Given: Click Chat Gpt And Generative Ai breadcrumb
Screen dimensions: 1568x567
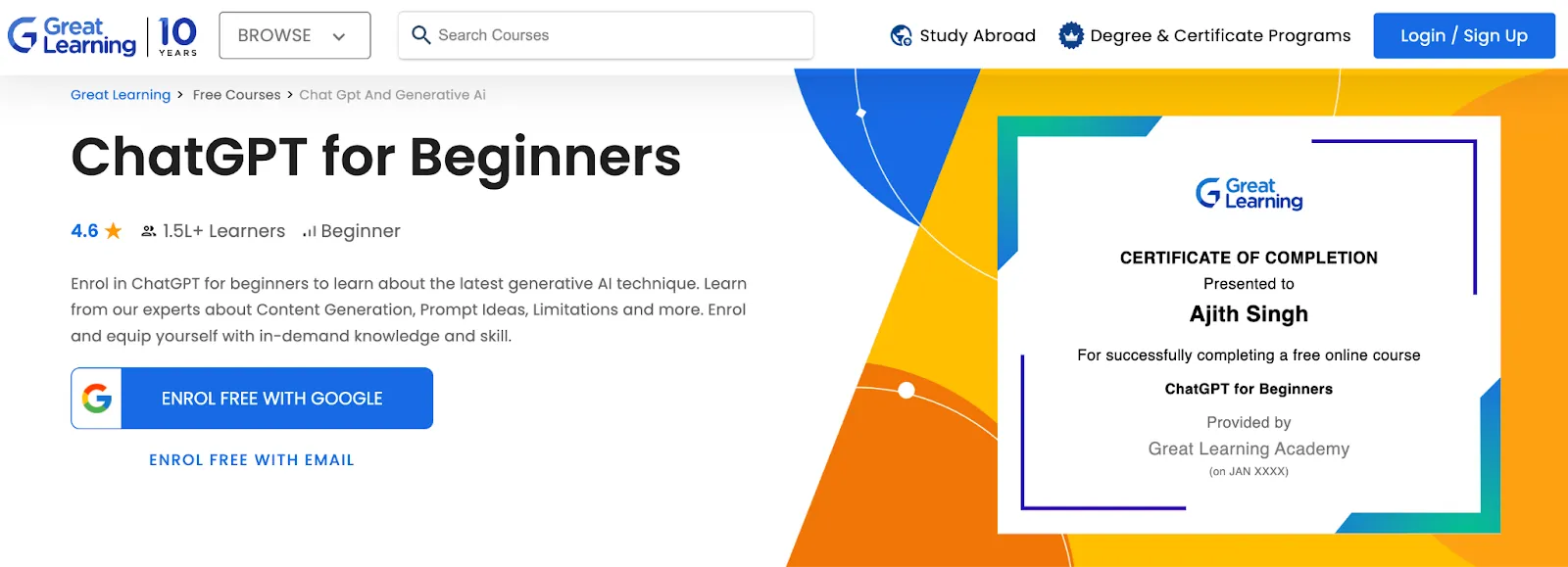Looking at the screenshot, I should coord(392,95).
